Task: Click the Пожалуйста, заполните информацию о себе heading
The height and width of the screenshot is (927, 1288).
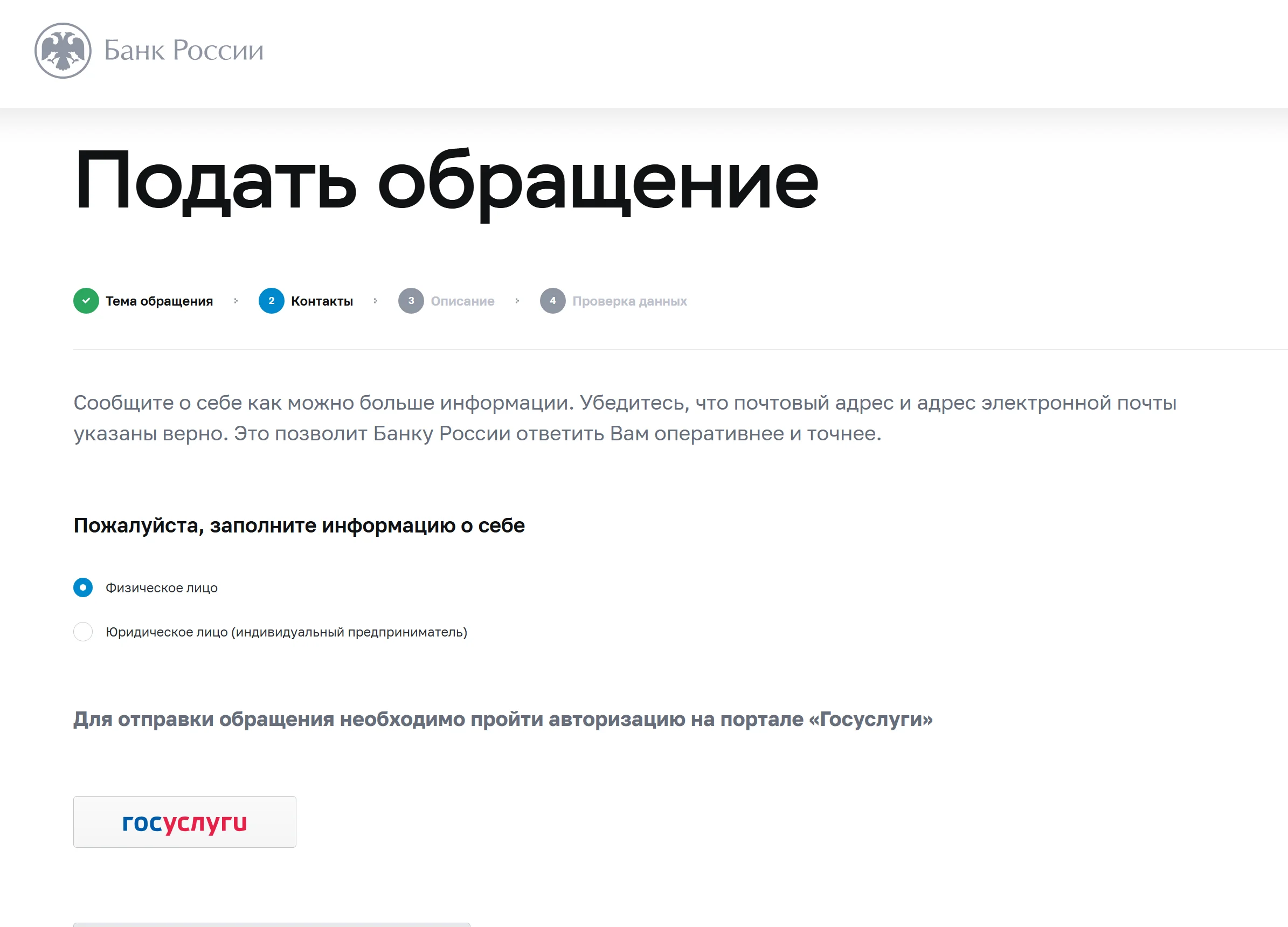Action: click(x=299, y=526)
